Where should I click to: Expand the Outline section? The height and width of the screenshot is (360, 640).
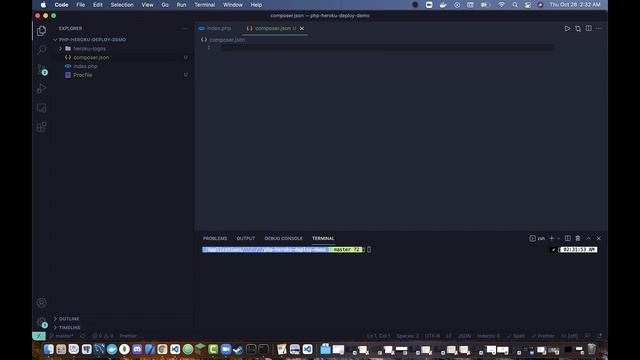(x=69, y=319)
